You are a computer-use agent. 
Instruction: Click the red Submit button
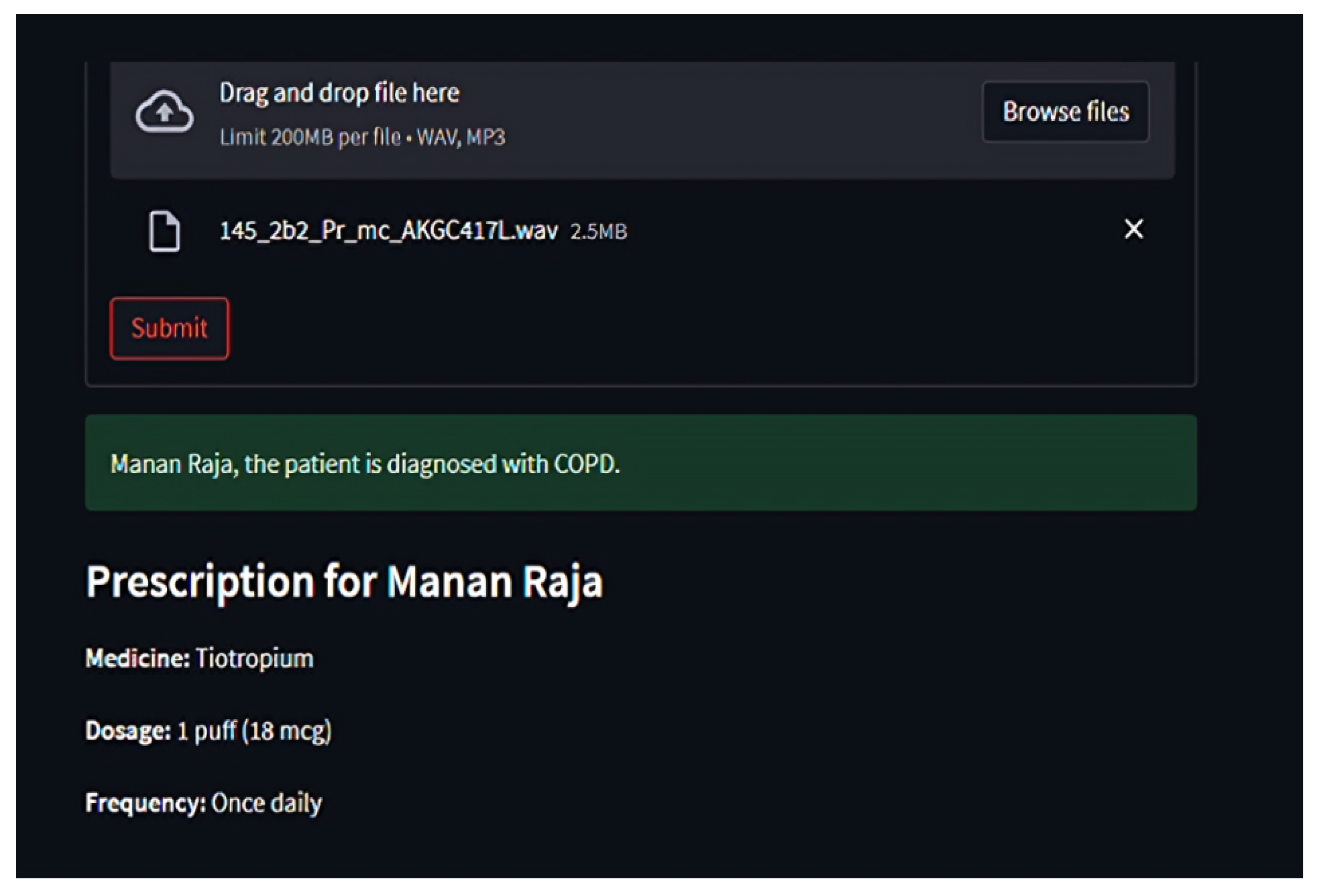(169, 328)
